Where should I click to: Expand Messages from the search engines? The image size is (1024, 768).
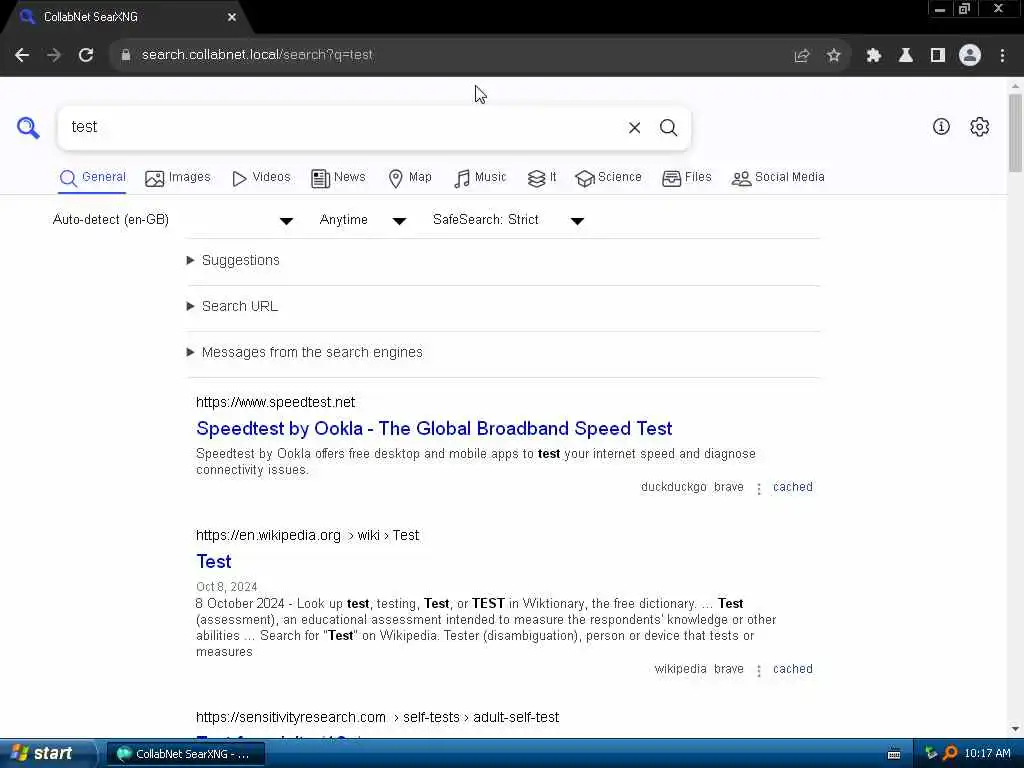point(305,353)
